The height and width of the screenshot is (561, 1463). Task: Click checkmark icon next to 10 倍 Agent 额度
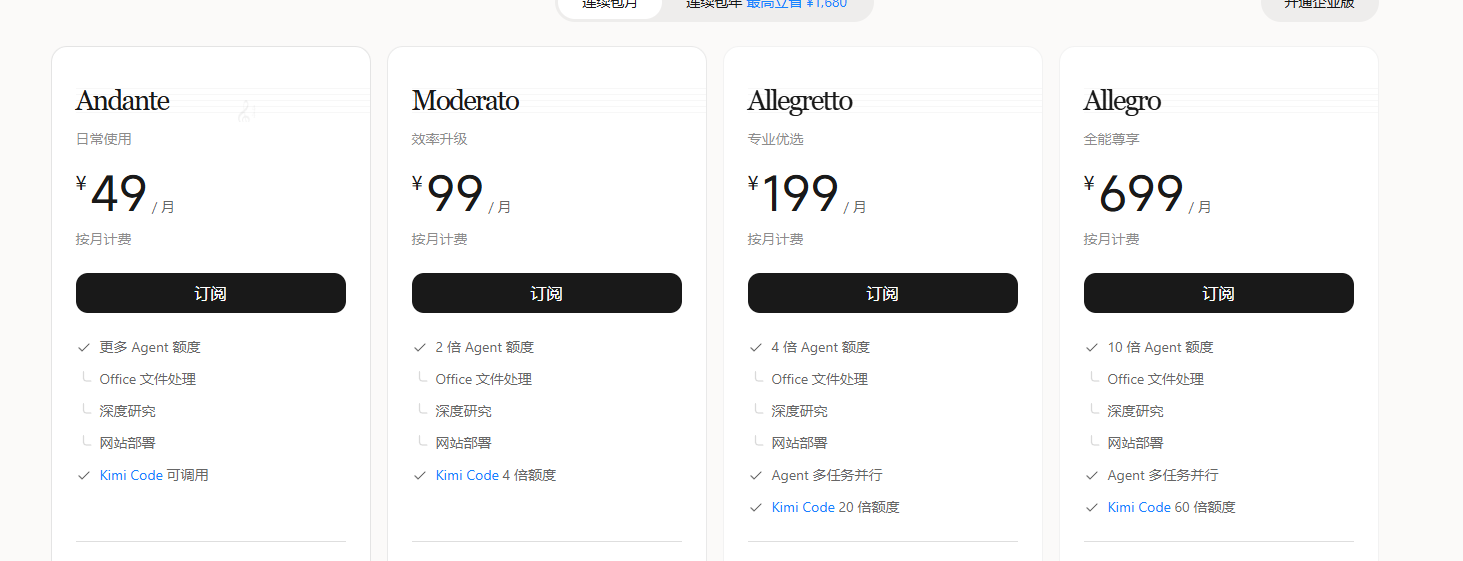coord(1092,347)
